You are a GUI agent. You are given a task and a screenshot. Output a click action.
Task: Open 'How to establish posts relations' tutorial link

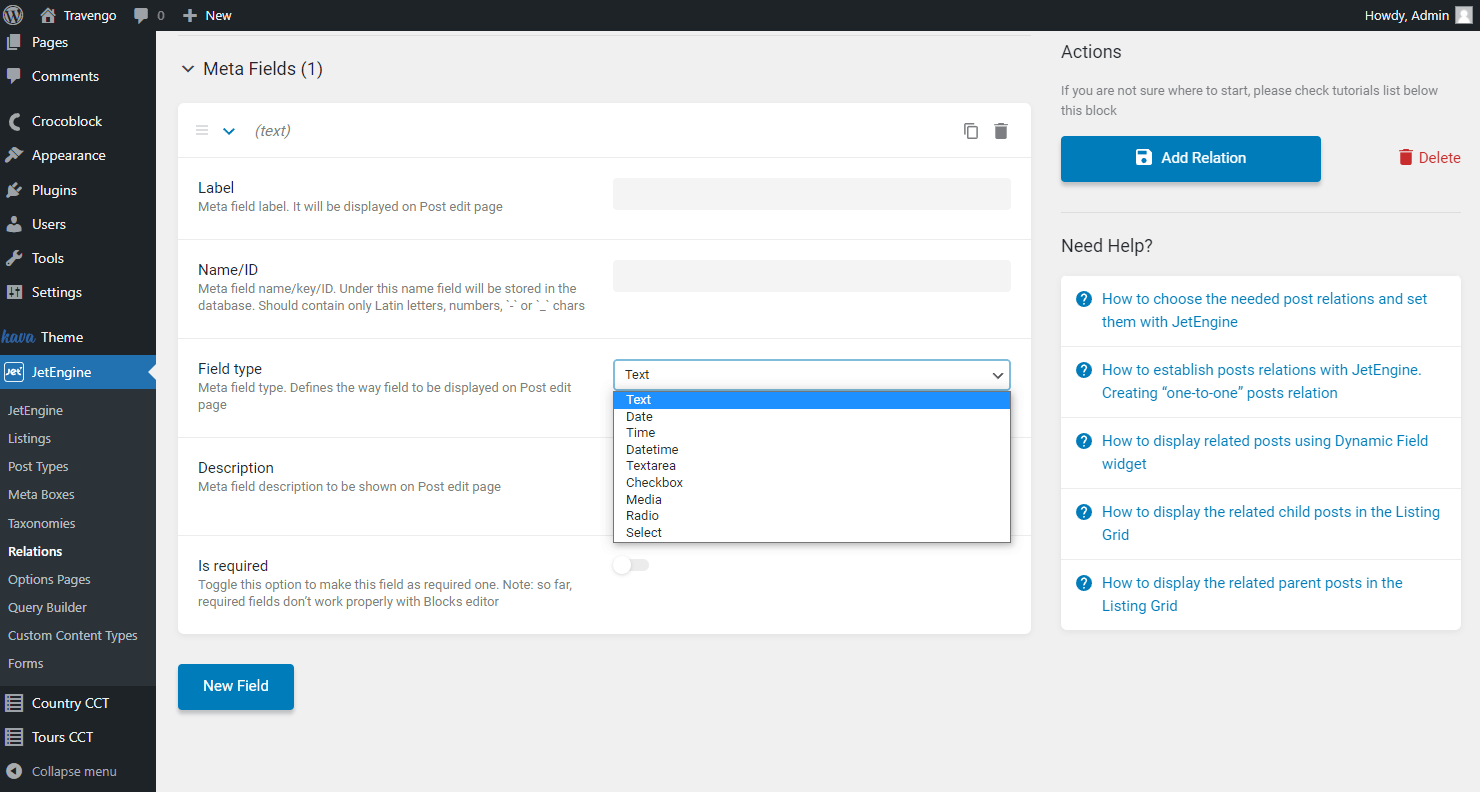click(x=1261, y=381)
